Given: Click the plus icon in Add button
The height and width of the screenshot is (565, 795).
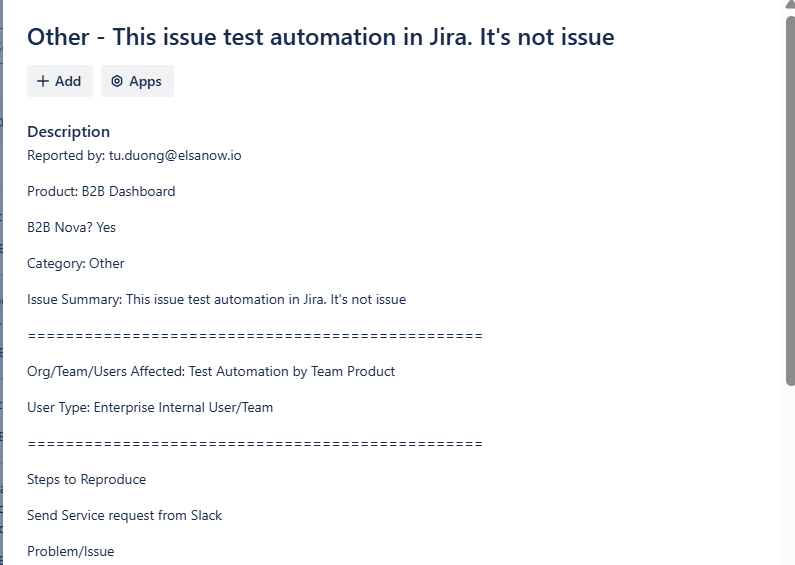Looking at the screenshot, I should [43, 81].
